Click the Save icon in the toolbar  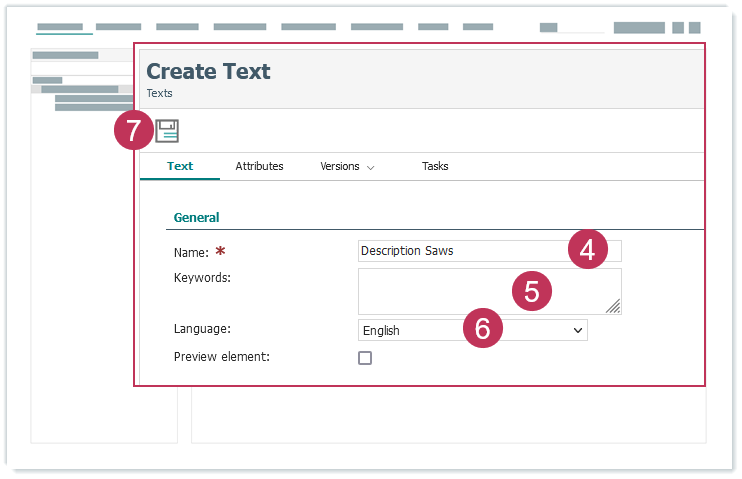pos(167,130)
